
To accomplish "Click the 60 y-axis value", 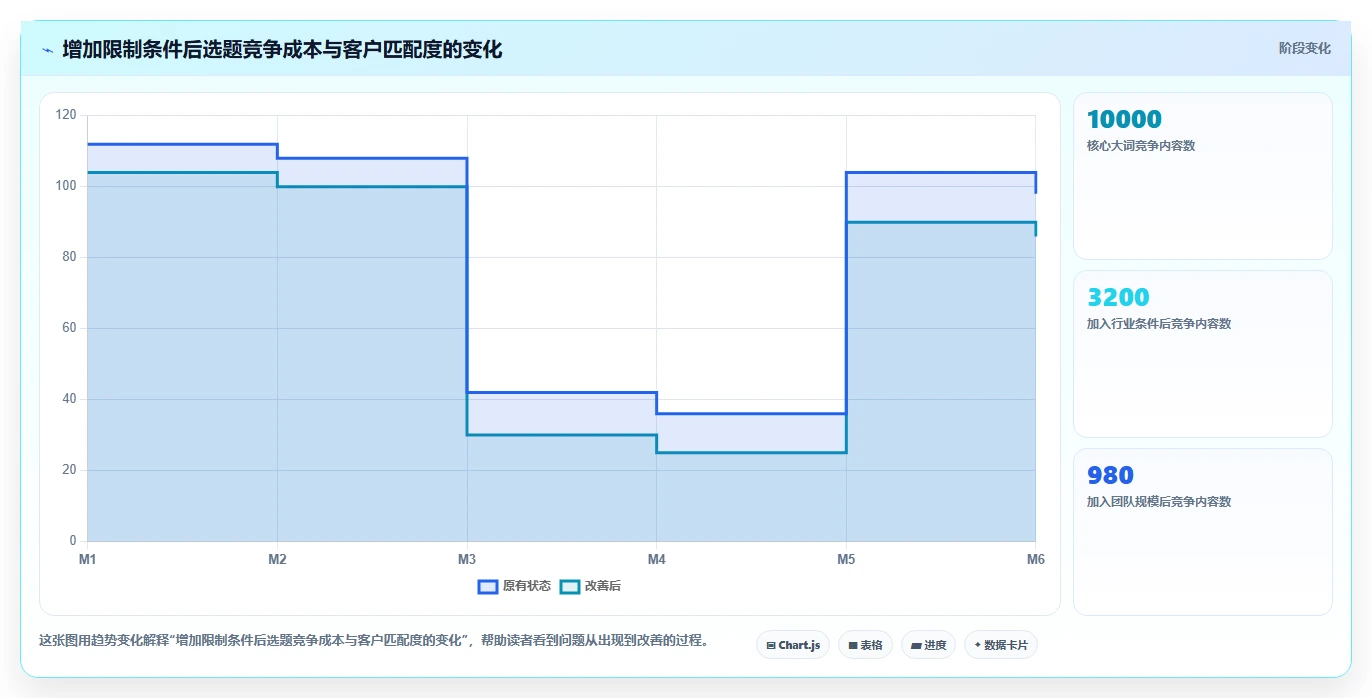I will pyautogui.click(x=69, y=328).
